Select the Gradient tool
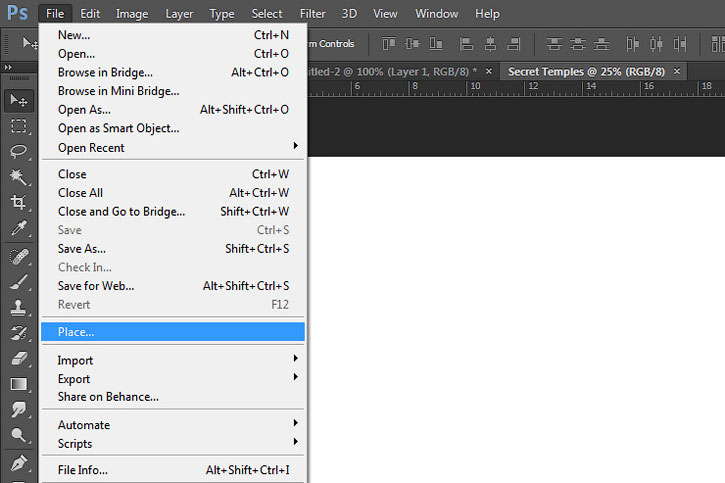Screen dimensions: 725x483 [x=19, y=384]
